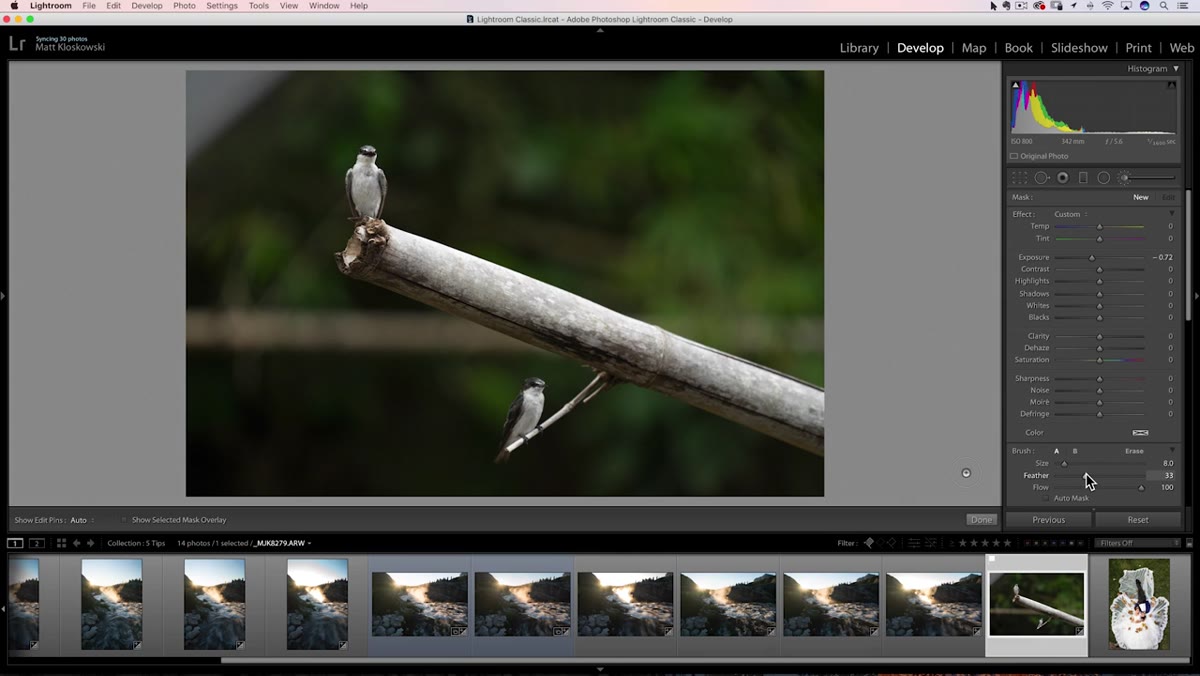Image resolution: width=1200 pixels, height=676 pixels.
Task: Switch to the Map module
Action: pos(974,48)
